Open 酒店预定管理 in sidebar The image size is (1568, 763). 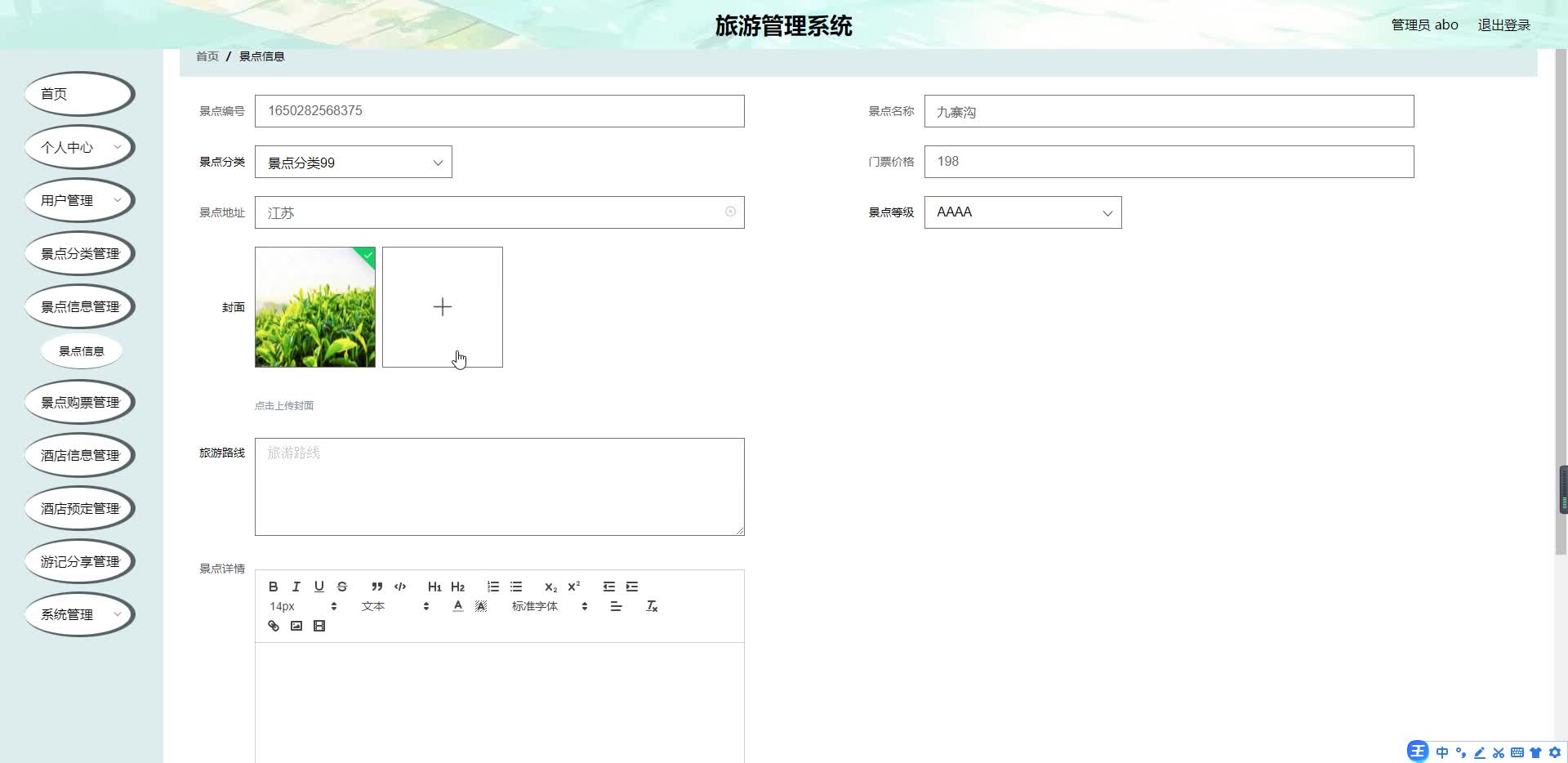(x=80, y=508)
